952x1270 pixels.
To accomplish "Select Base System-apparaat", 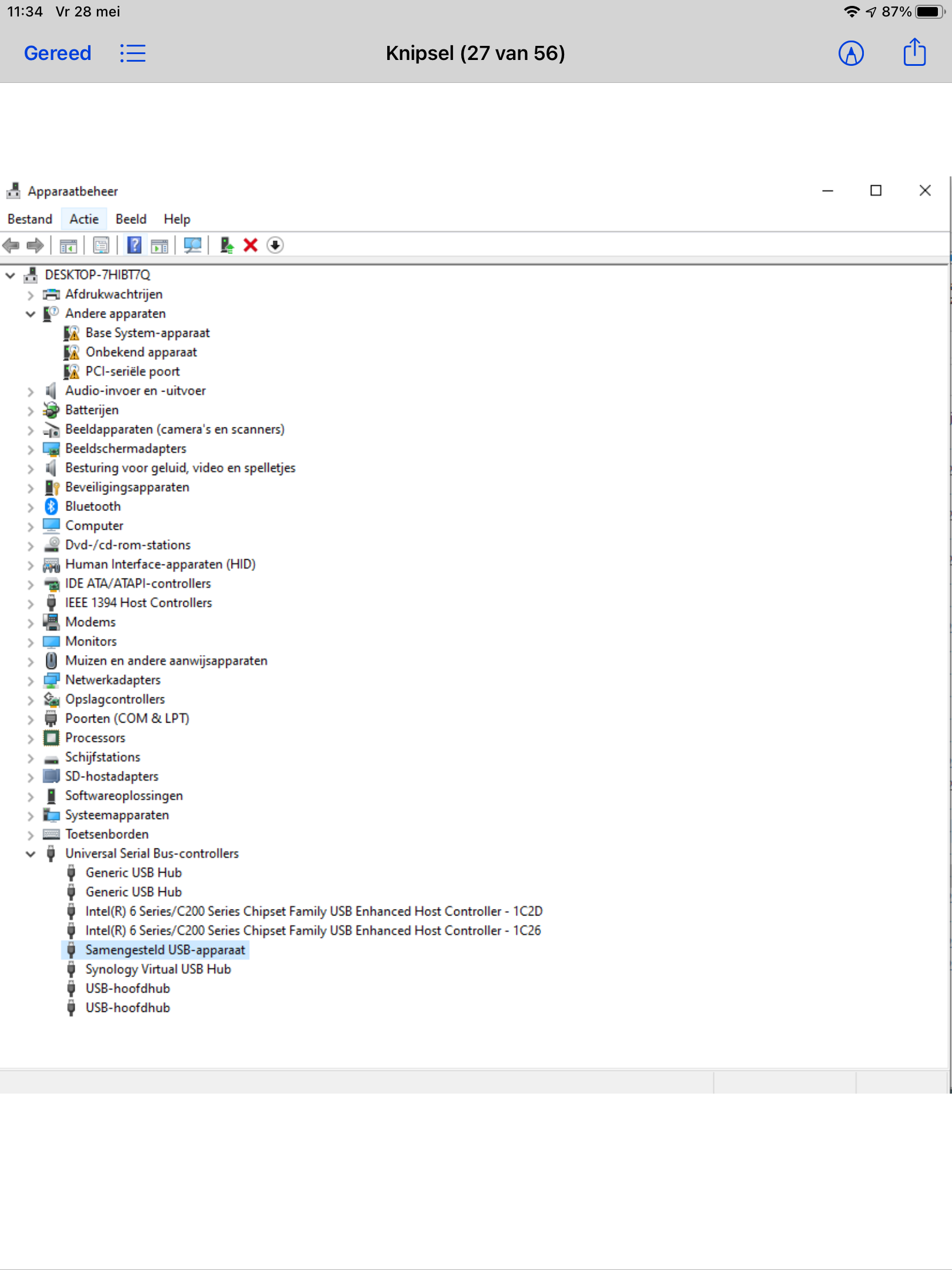I will pos(148,333).
